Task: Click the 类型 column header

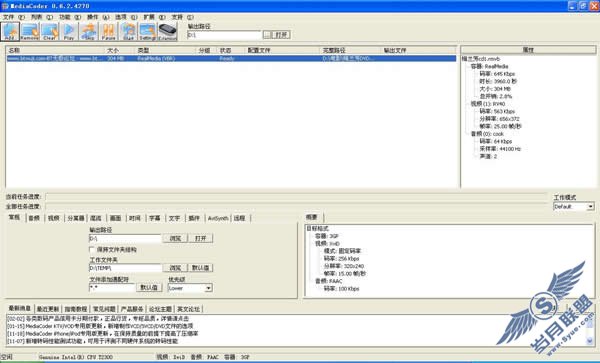Action: [x=165, y=50]
